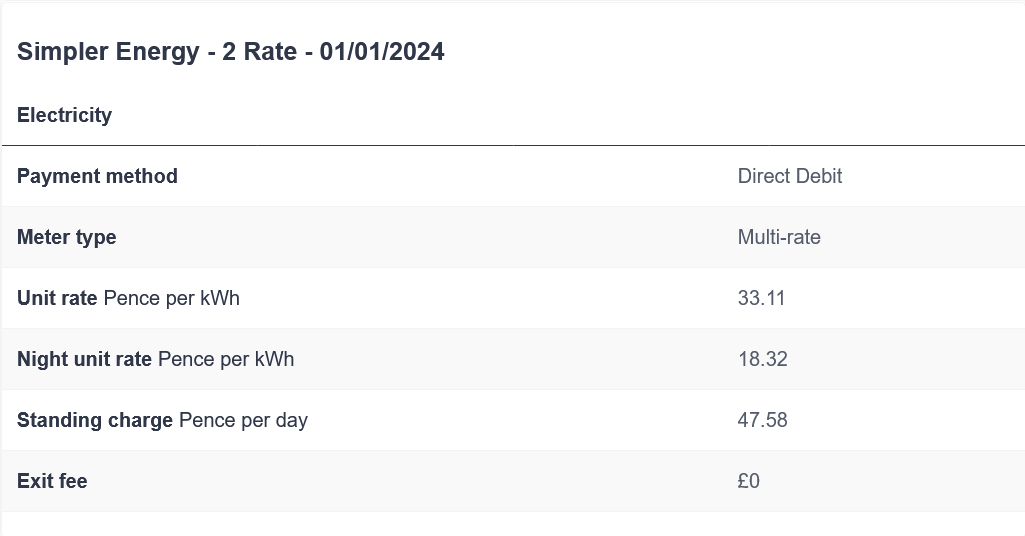Click the Simpler Energy tariff name in the title
Viewport: 1025px width, 536px height.
108,53
